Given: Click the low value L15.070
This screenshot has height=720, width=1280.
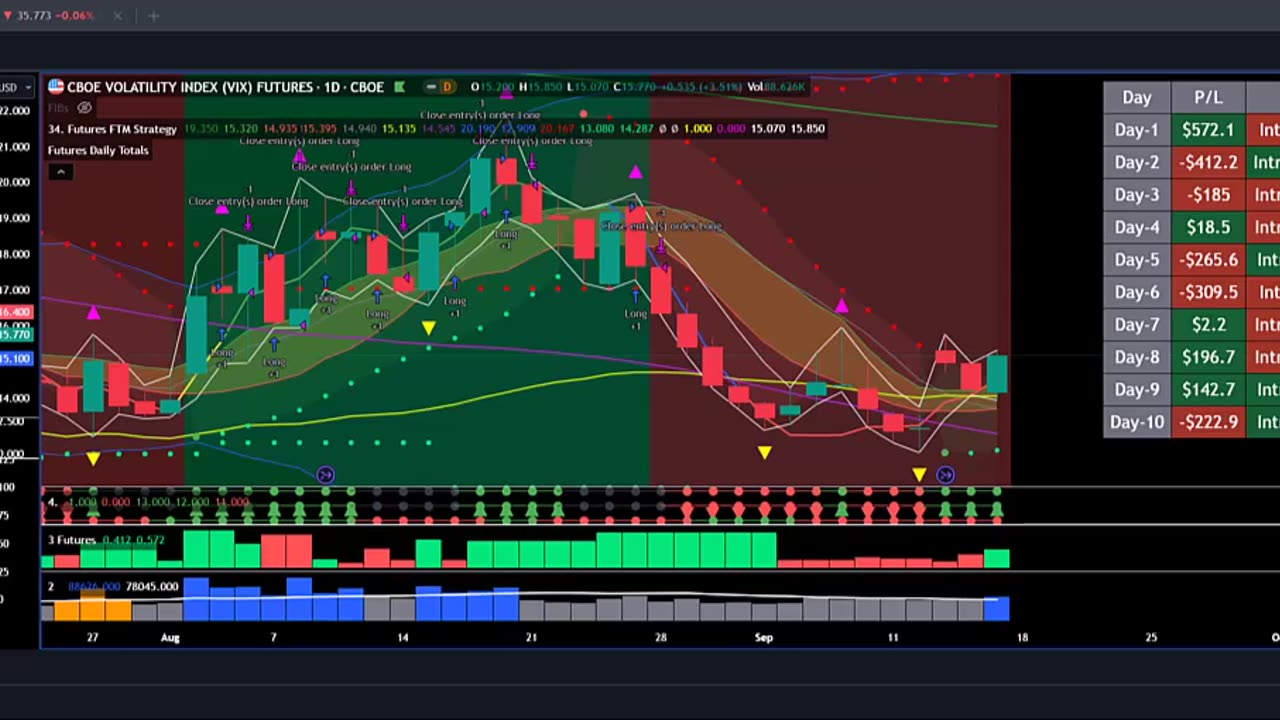Looking at the screenshot, I should tap(587, 87).
